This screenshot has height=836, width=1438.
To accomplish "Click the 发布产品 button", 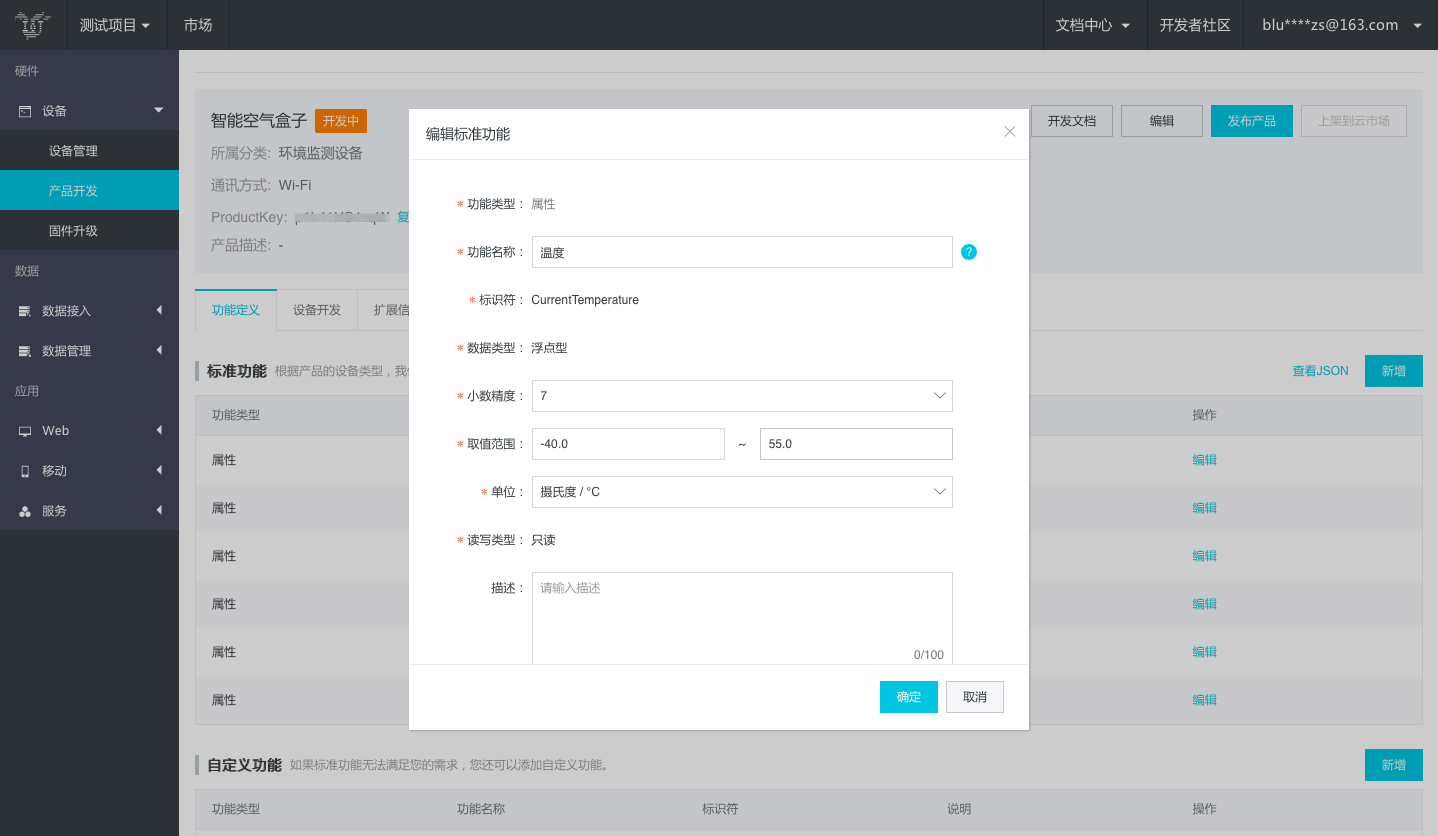I will (x=1252, y=121).
